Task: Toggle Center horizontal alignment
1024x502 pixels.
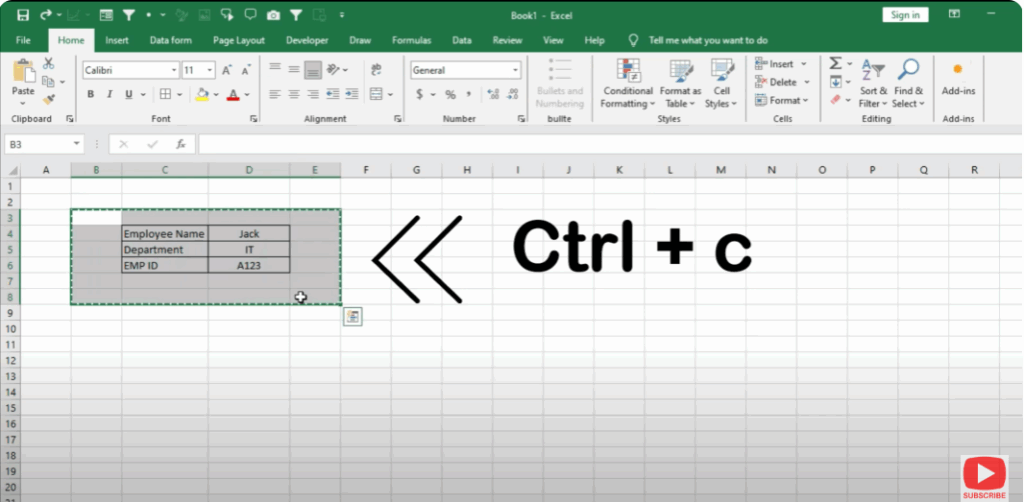Action: click(x=294, y=95)
